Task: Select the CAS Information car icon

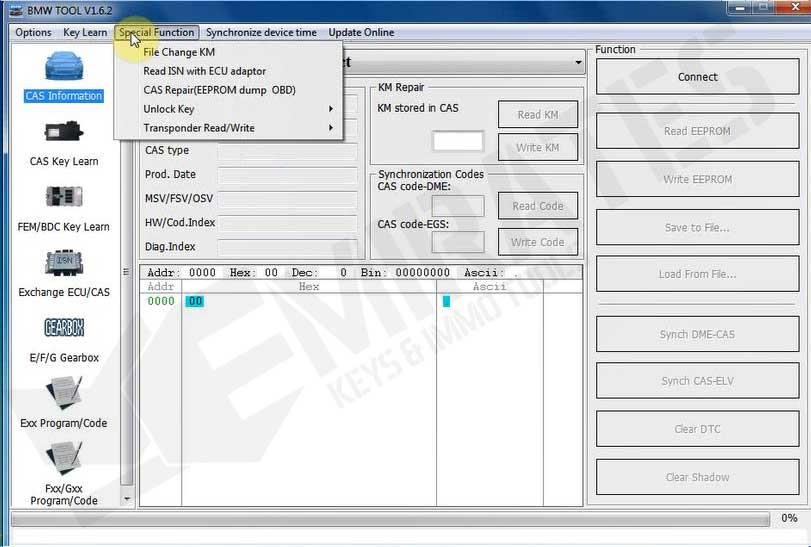Action: point(64,66)
